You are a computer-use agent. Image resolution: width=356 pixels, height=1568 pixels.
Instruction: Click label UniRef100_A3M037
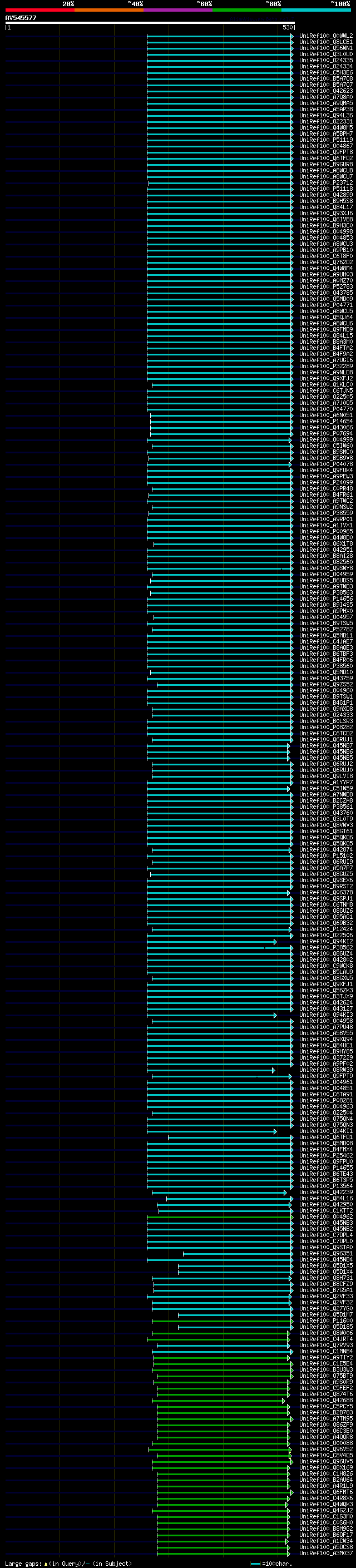coord(326,1553)
